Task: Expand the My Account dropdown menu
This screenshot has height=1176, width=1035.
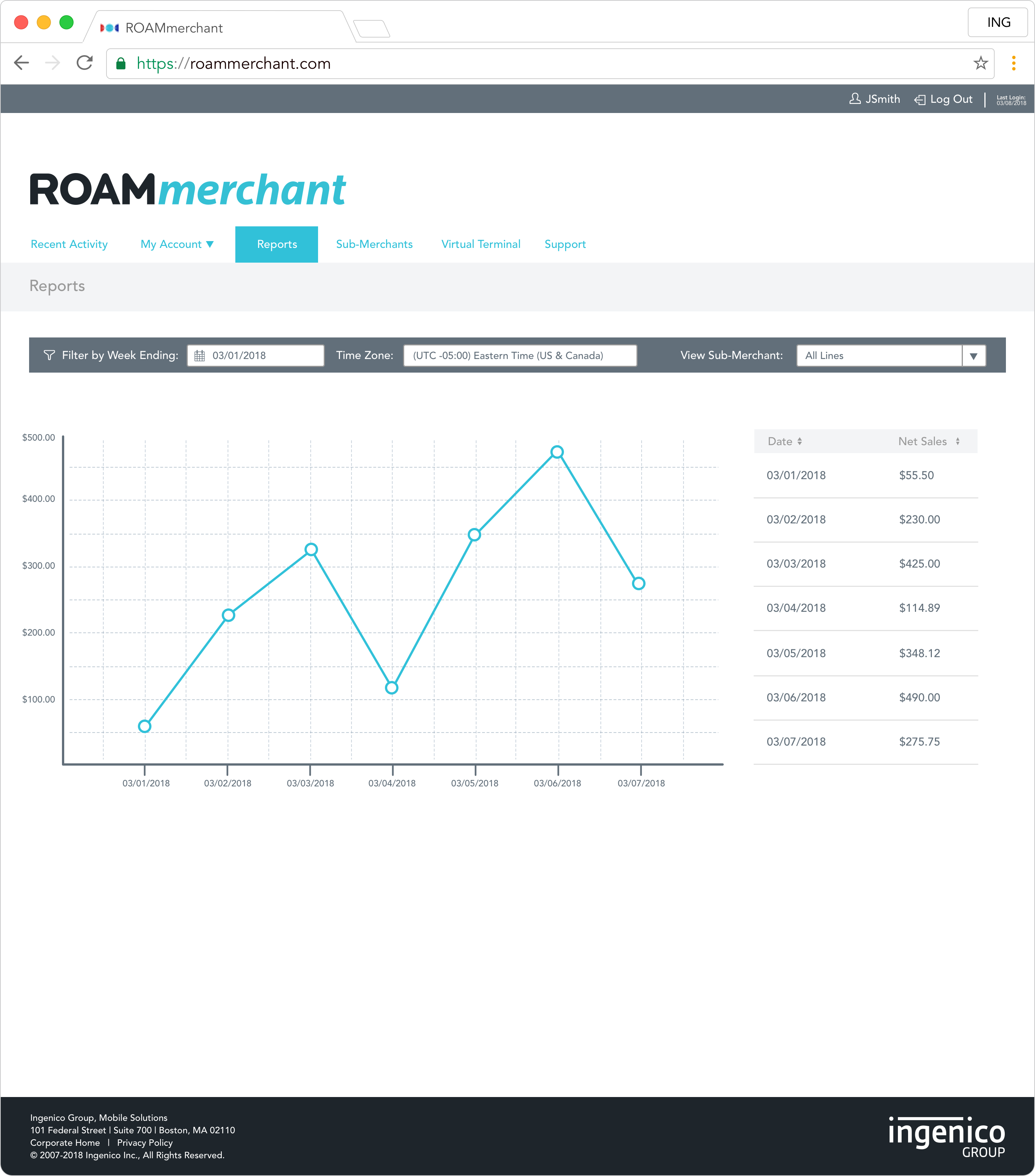Action: click(x=177, y=244)
